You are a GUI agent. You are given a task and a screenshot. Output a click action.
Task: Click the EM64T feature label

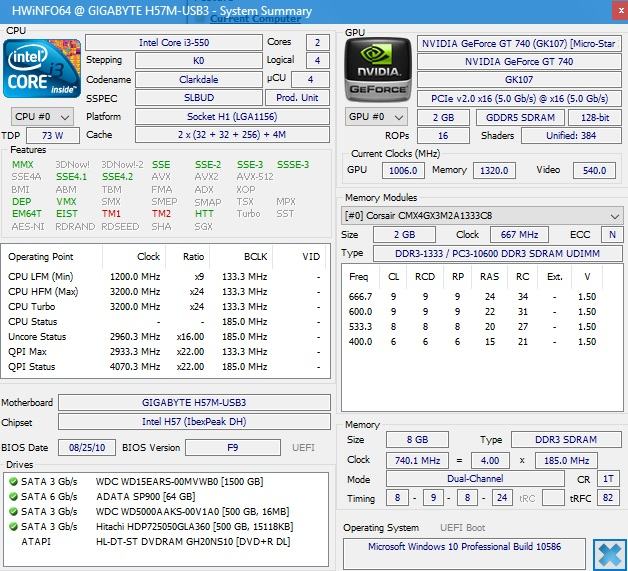(x=27, y=214)
